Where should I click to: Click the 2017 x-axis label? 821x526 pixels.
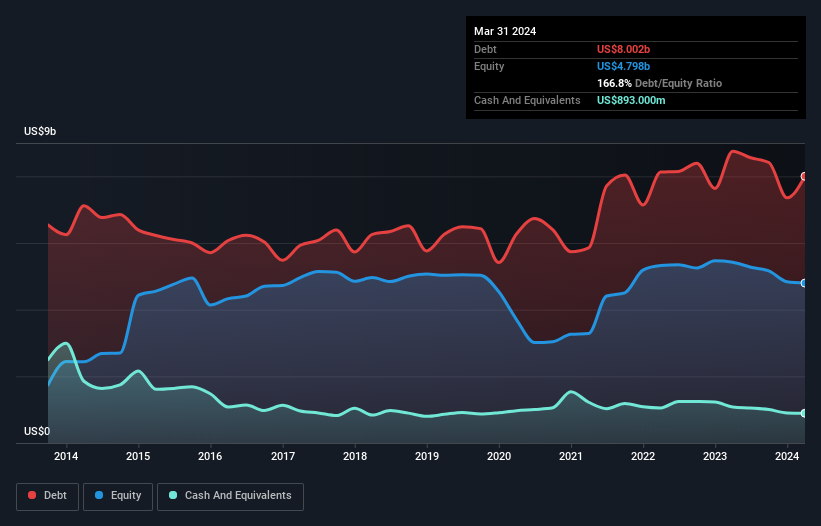[x=283, y=456]
